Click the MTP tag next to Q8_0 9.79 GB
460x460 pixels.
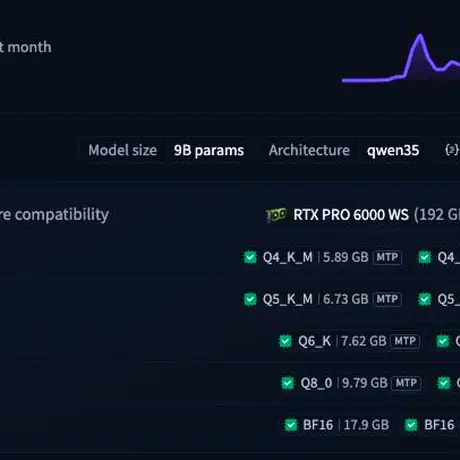(406, 383)
